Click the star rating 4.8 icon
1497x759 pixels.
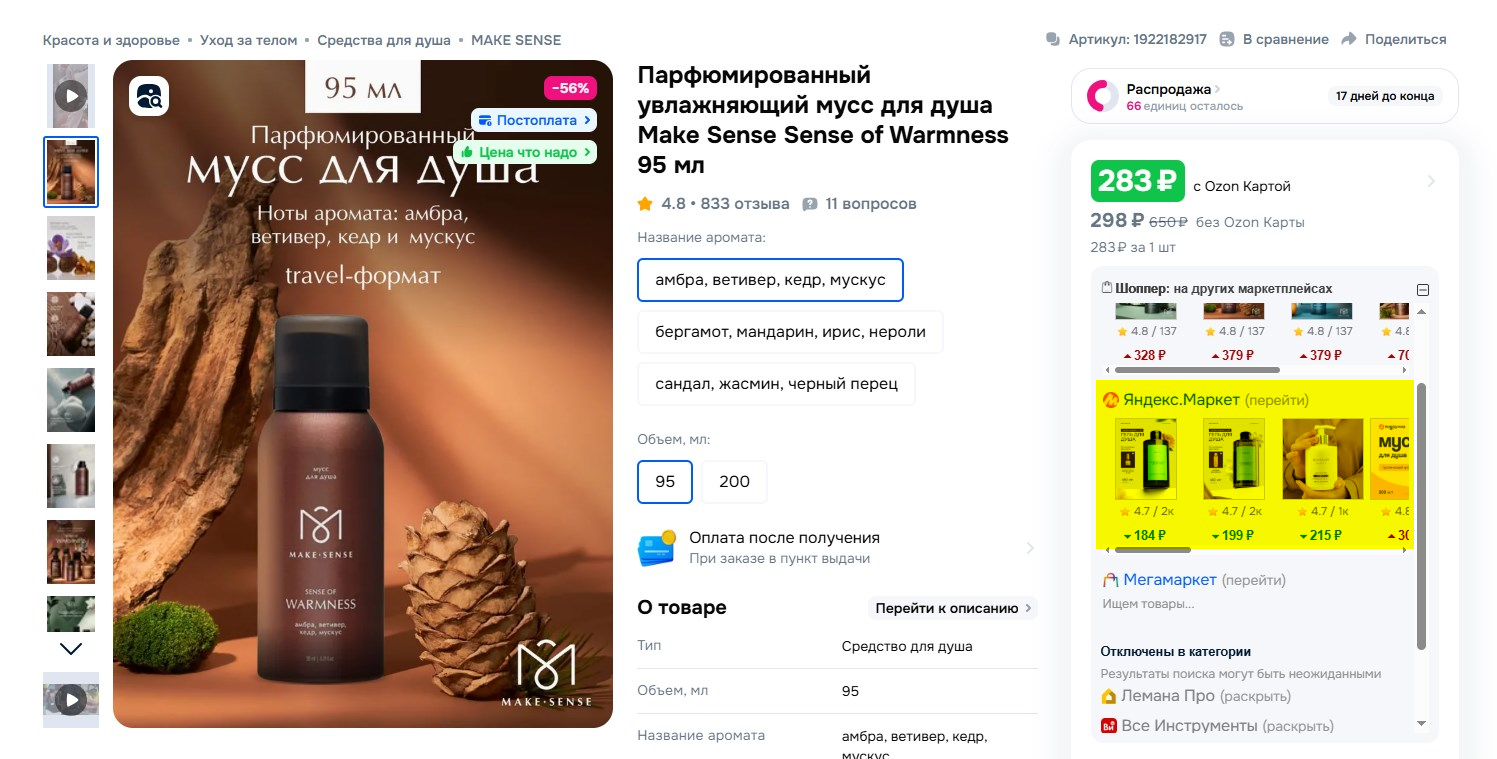[645, 204]
